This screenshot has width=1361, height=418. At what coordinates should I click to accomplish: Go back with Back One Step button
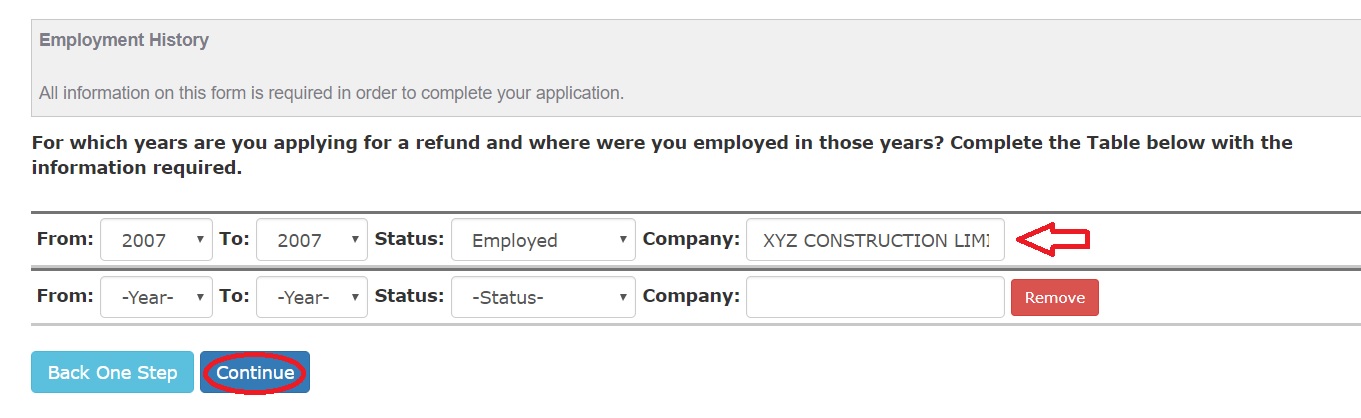112,373
